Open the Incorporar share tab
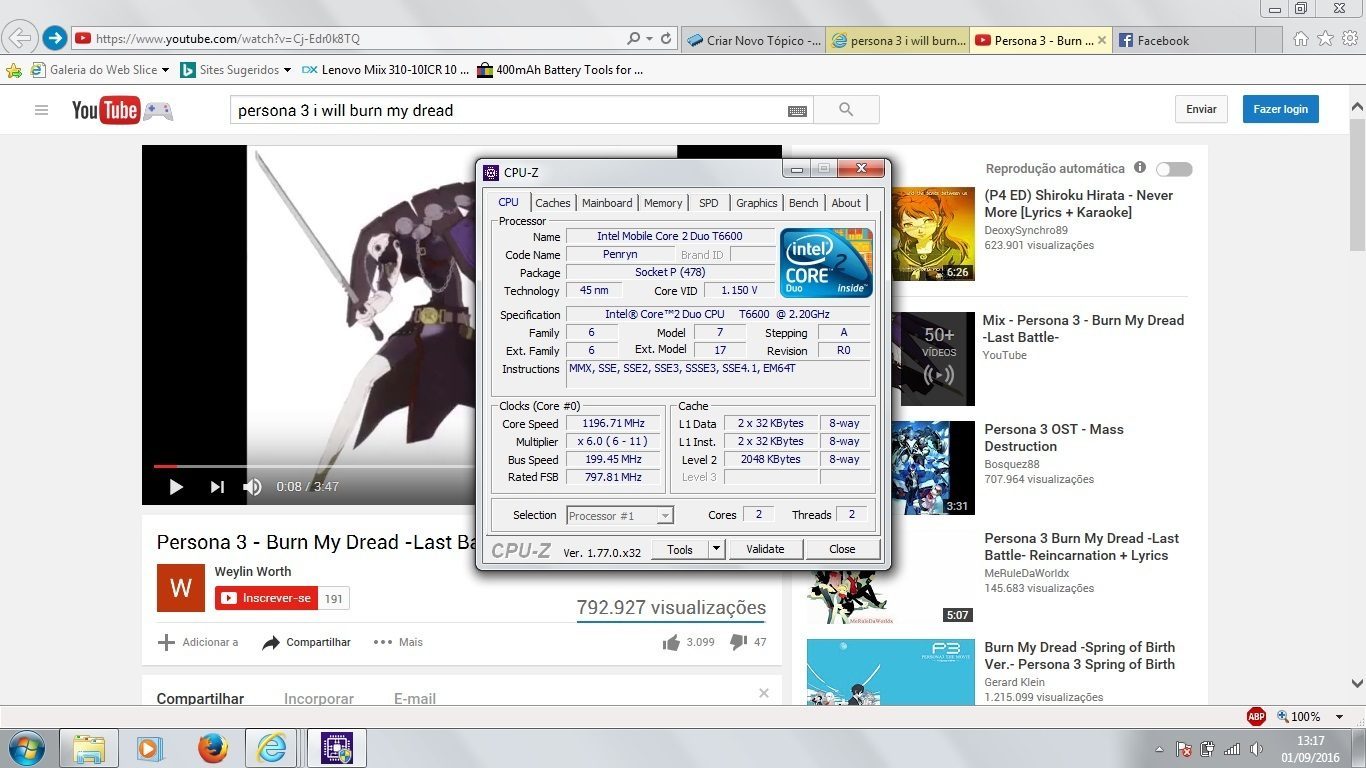 318,699
